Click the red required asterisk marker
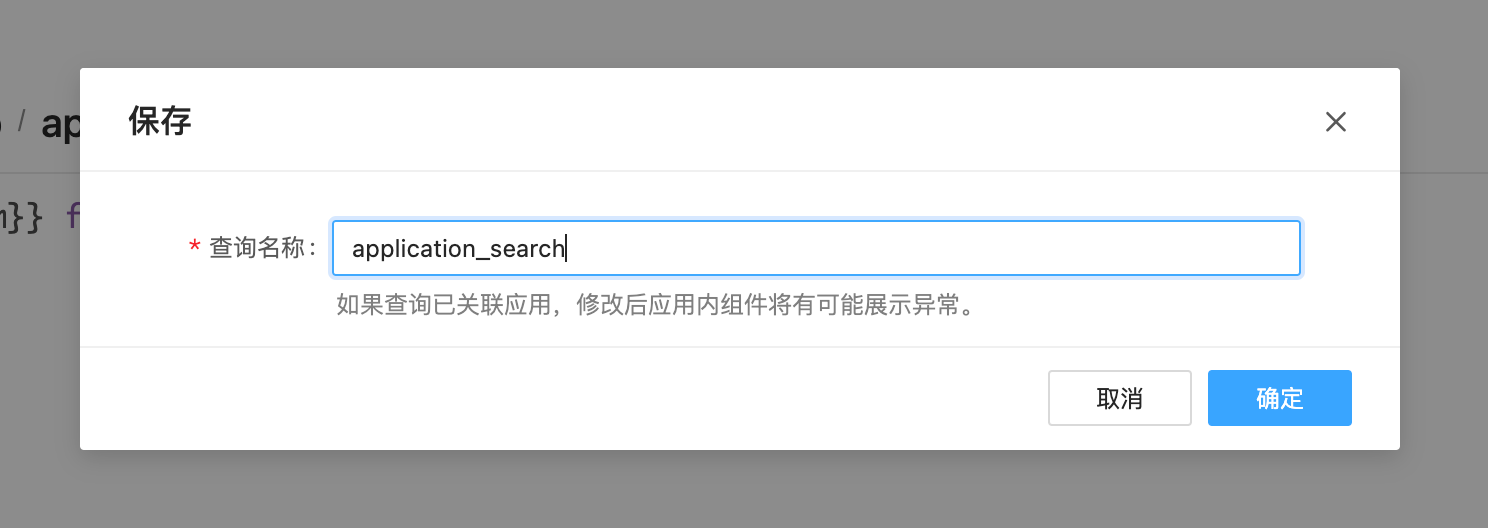The width and height of the screenshot is (1488, 528). click(194, 247)
